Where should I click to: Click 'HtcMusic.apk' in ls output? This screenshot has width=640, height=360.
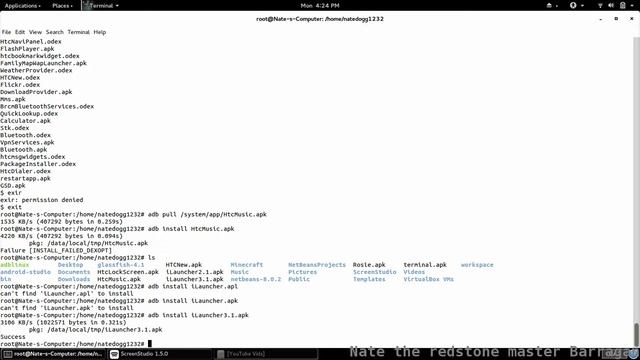point(119,279)
